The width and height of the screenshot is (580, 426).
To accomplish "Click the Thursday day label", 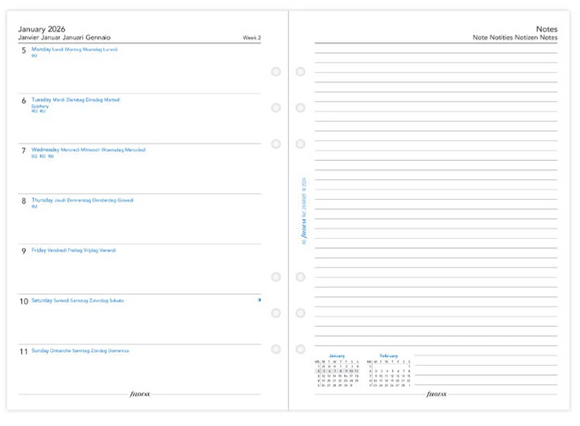I will (x=82, y=200).
